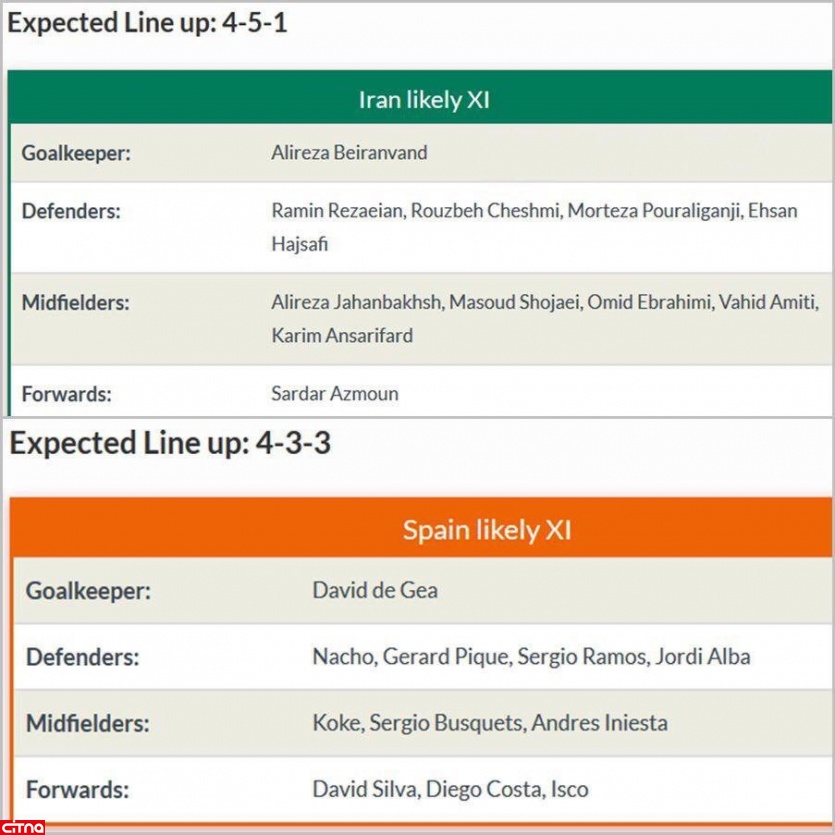Click the orange "Spain likely XI" header
Image resolution: width=835 pixels, height=835 pixels.
[x=486, y=529]
